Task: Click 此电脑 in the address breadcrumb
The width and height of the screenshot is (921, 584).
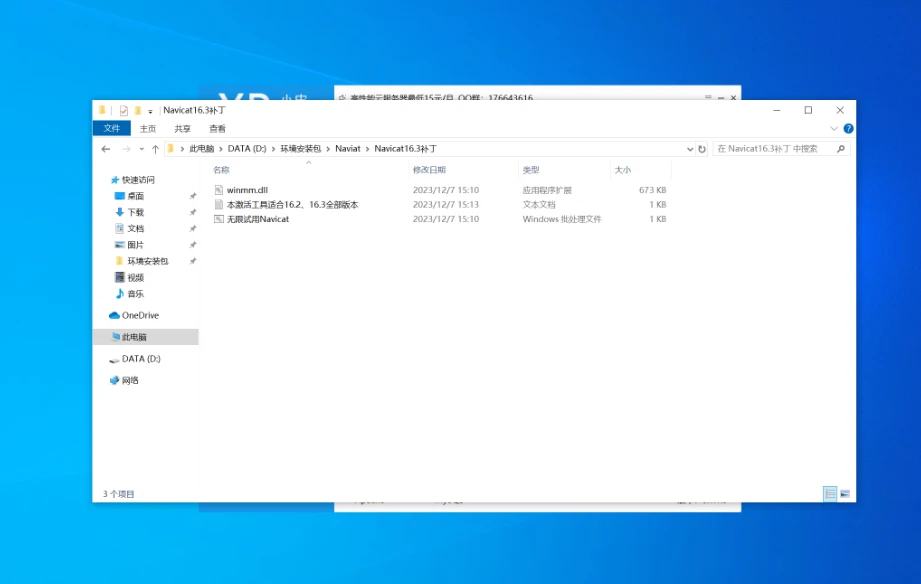Action: point(201,149)
